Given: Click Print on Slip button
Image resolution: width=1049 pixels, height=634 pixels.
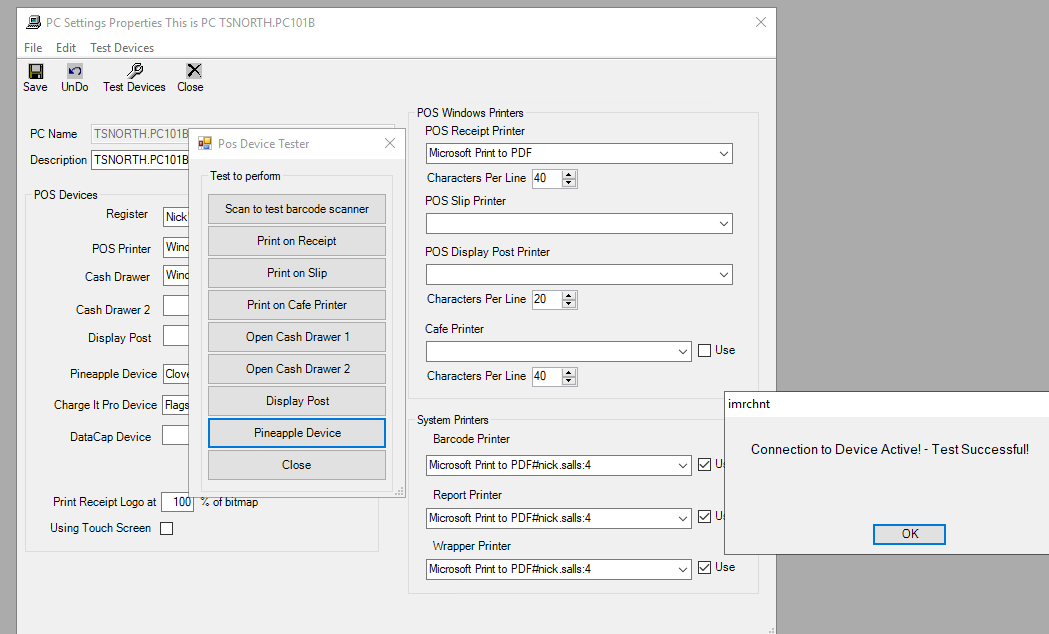Looking at the screenshot, I should (x=297, y=273).
